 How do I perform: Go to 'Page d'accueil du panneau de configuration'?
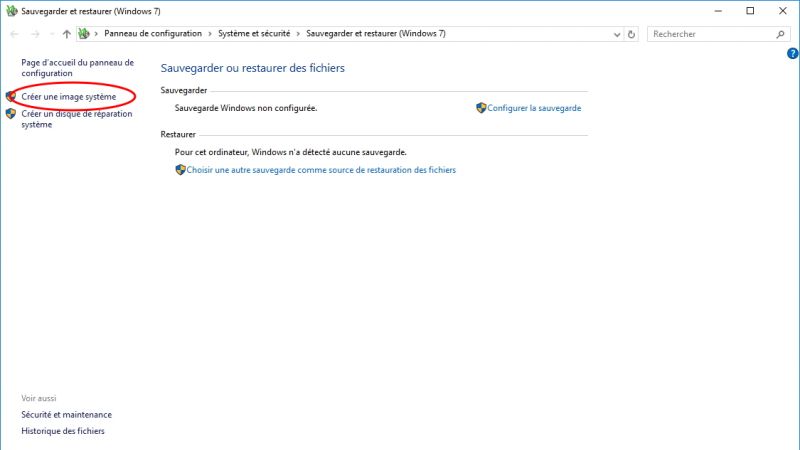pos(78,68)
